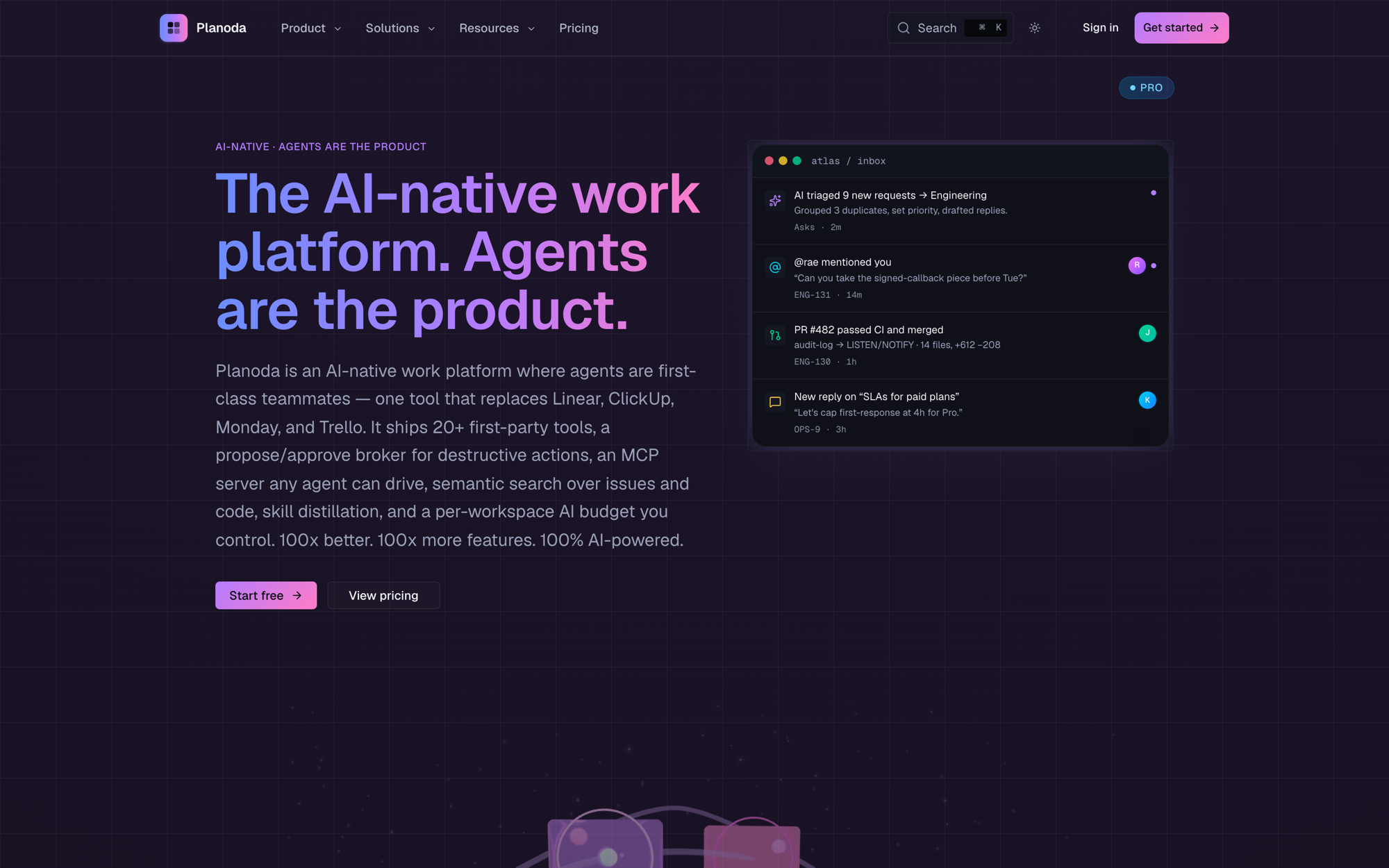1389x868 pixels.
Task: Click the green window dot in atlas inbox
Action: click(x=797, y=160)
